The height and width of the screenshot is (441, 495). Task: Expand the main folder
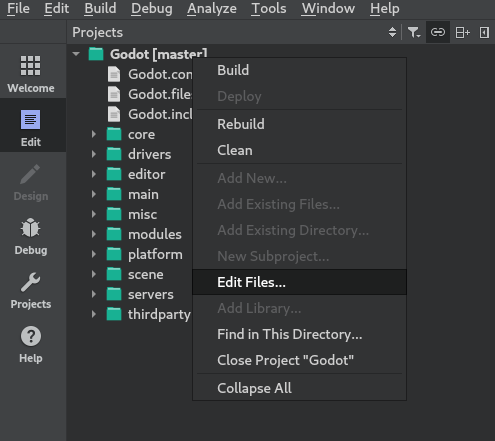pyautogui.click(x=94, y=194)
